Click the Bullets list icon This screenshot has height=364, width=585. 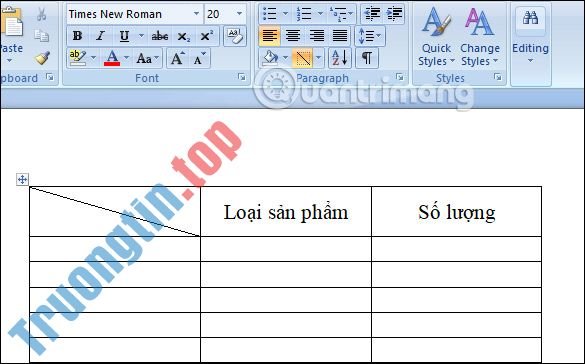pyautogui.click(x=270, y=14)
